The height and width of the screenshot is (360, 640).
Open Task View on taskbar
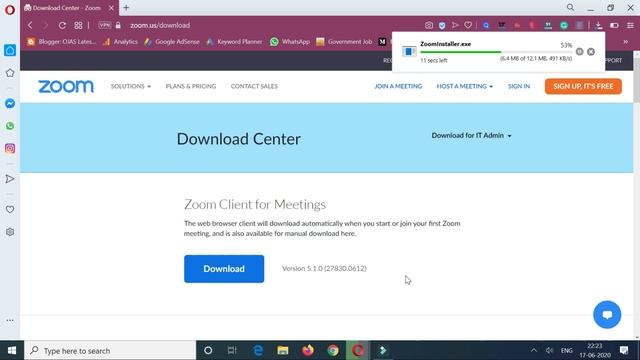point(232,350)
